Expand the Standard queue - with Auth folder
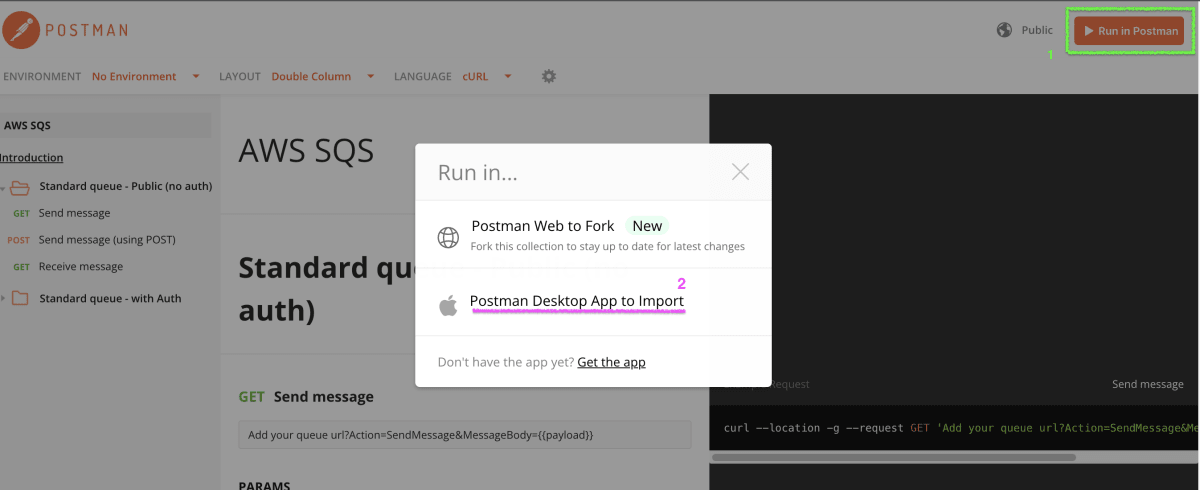Image resolution: width=1200 pixels, height=490 pixels. [4, 299]
